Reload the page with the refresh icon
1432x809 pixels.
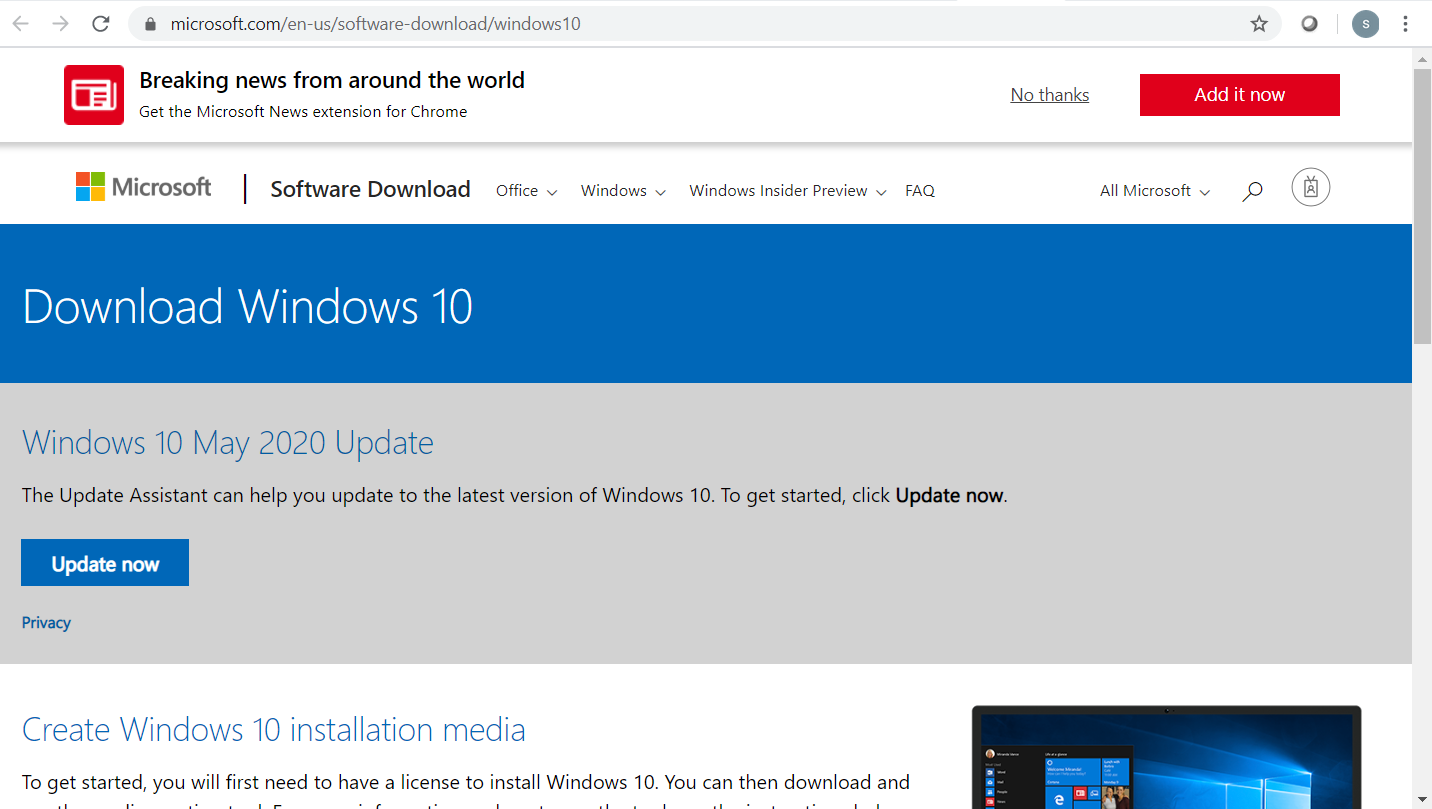(101, 24)
